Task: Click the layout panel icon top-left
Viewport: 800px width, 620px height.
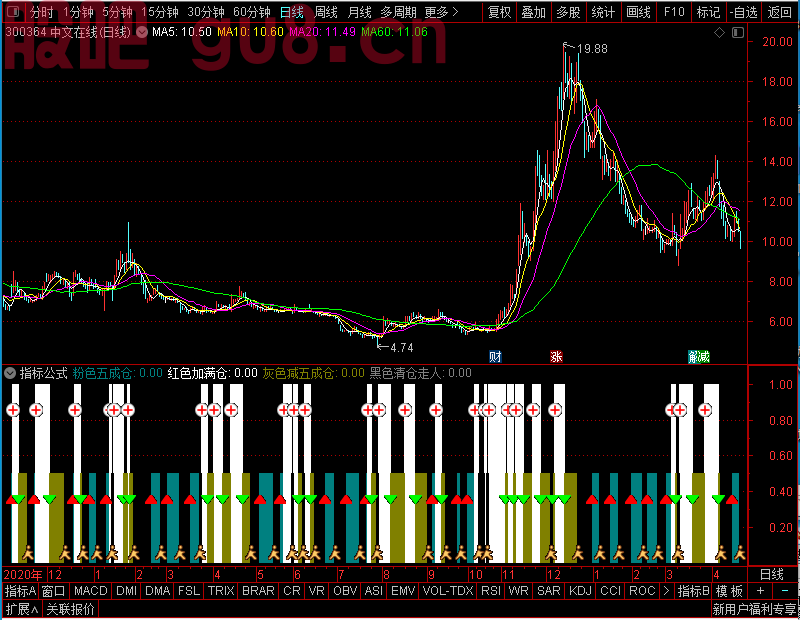Action: point(13,11)
